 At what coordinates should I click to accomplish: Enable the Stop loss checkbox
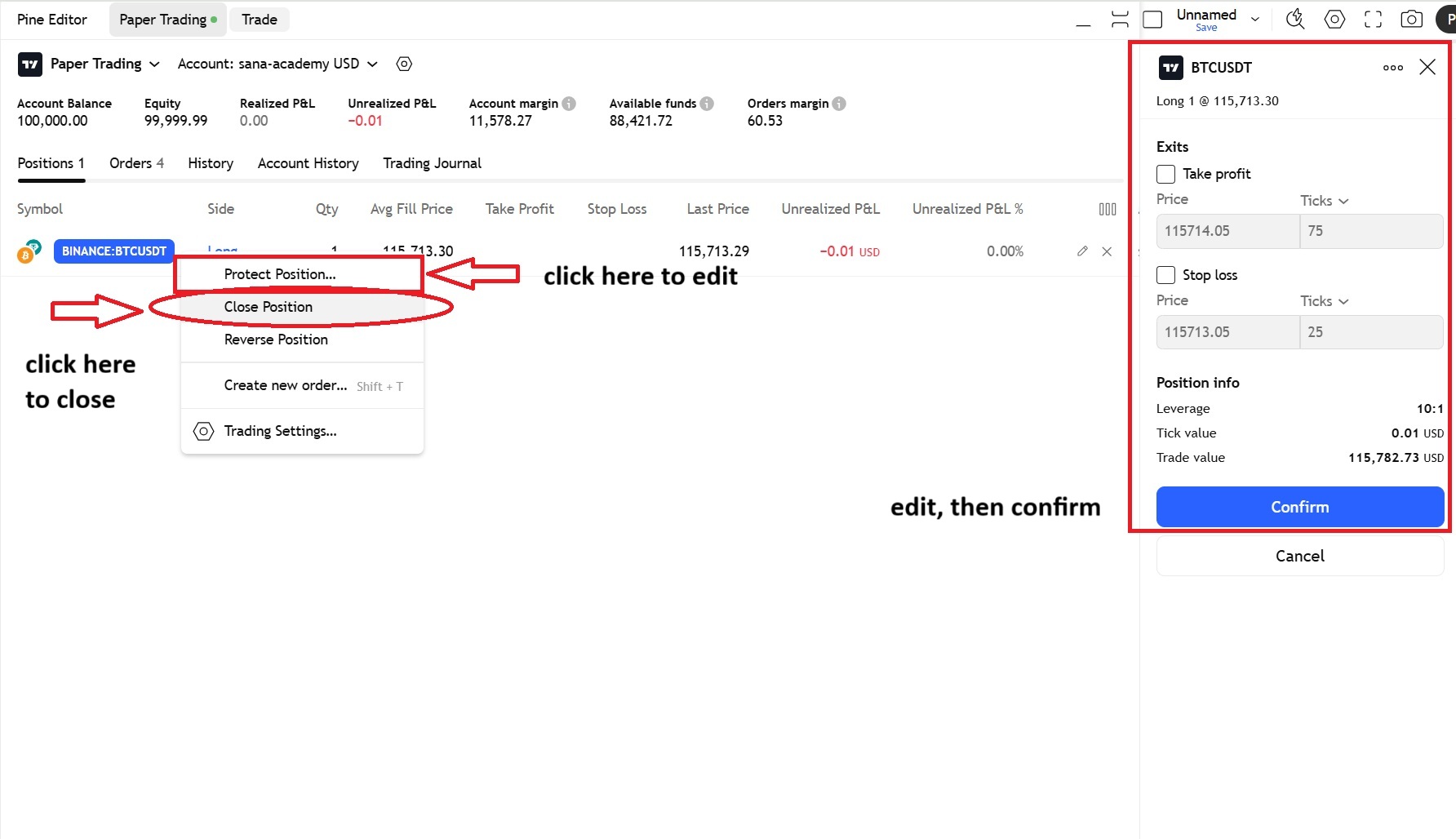click(x=1165, y=275)
